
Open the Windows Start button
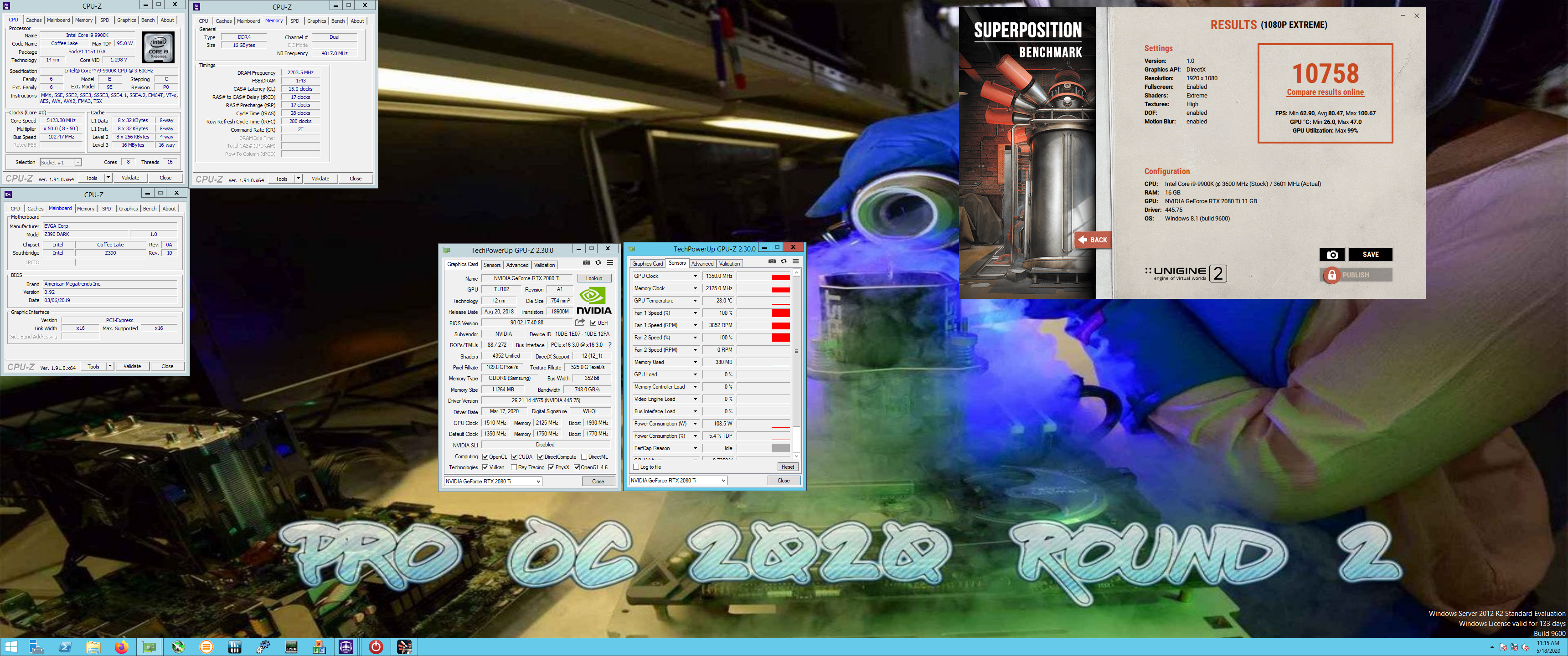(x=11, y=647)
